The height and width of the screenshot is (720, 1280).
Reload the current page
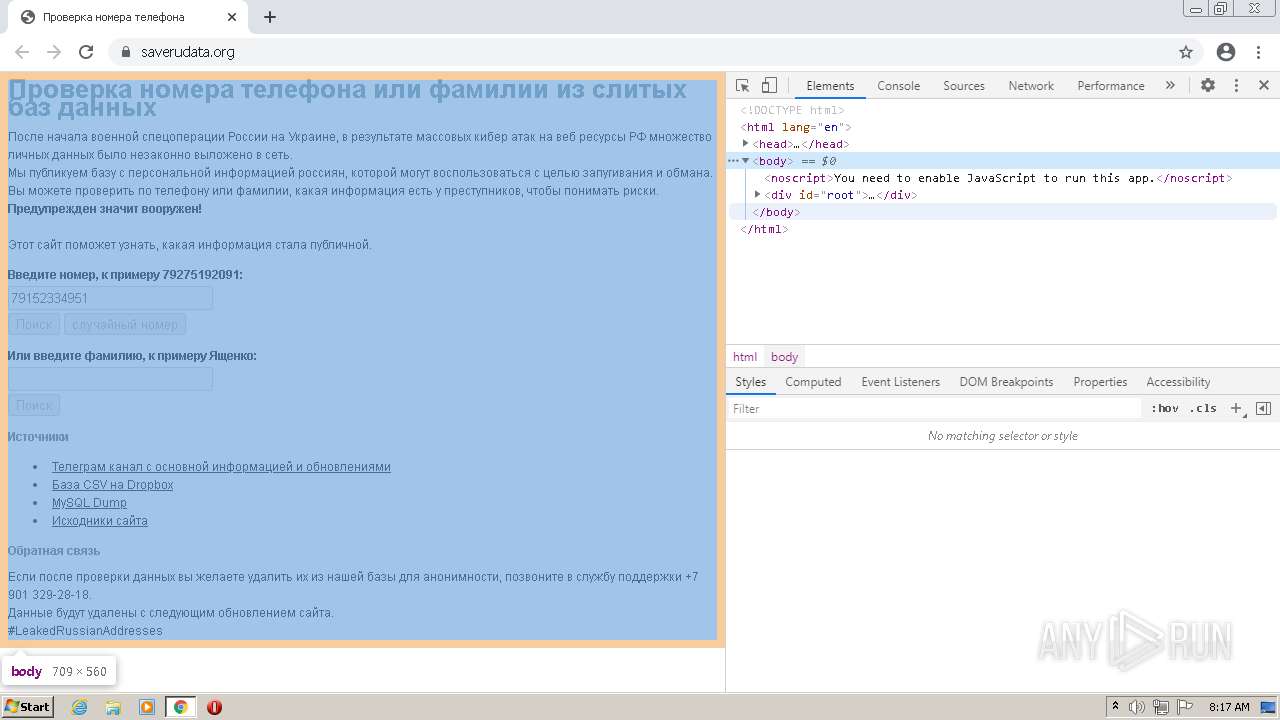click(x=86, y=52)
